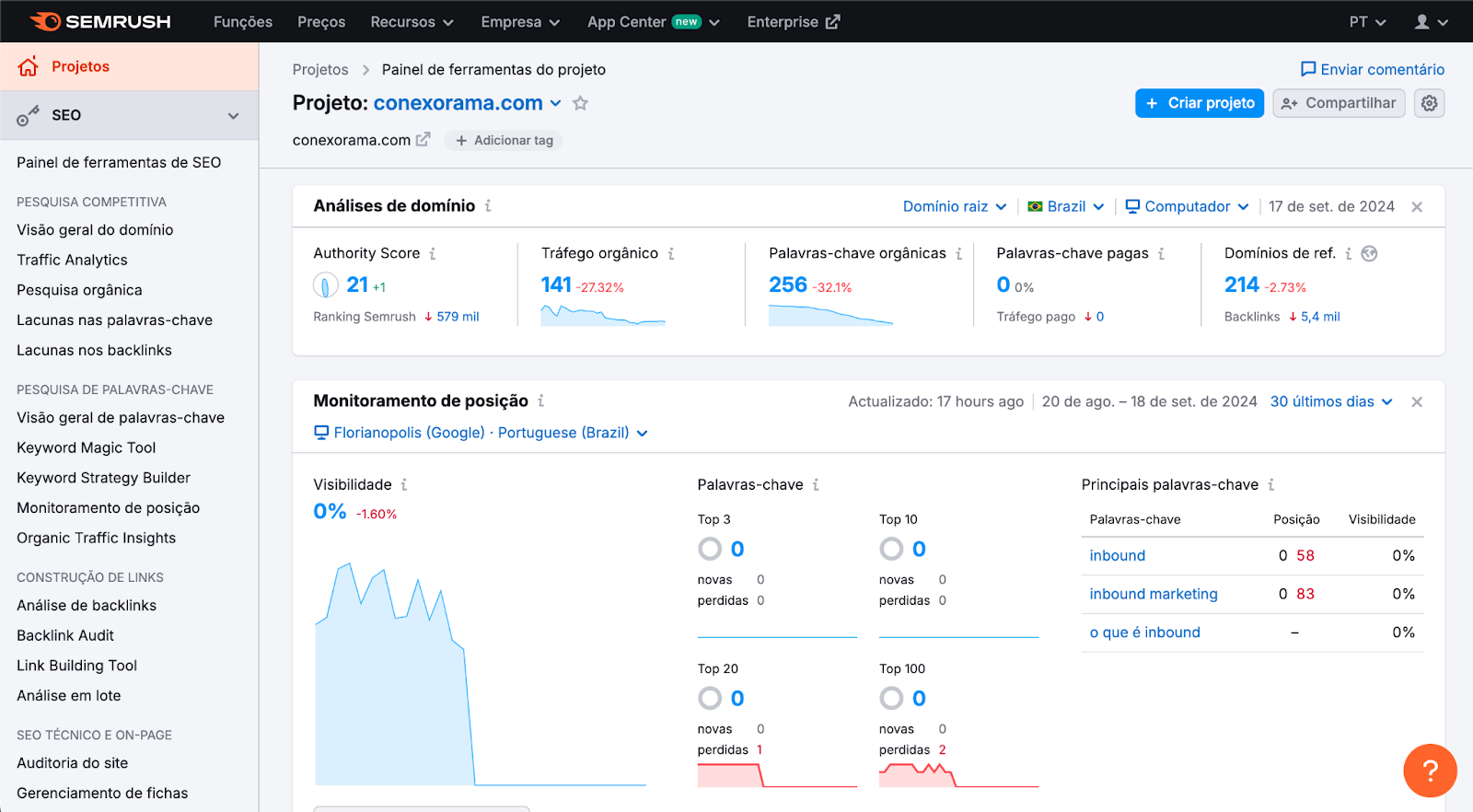Open Organic Traffic Insights in sidebar
This screenshot has height=812, width=1473.
(96, 539)
